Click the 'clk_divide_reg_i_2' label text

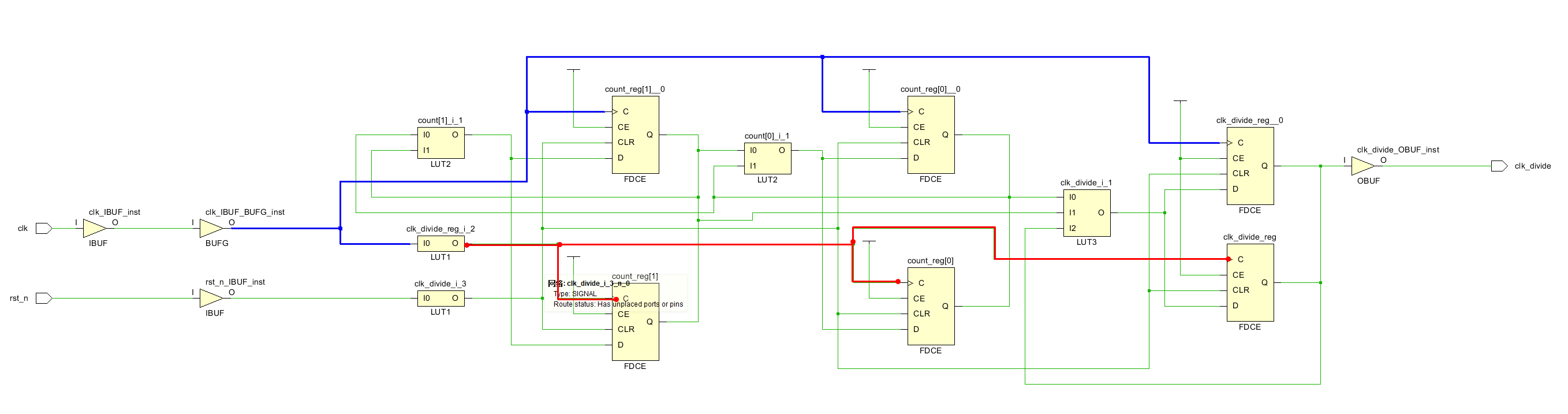click(x=440, y=230)
